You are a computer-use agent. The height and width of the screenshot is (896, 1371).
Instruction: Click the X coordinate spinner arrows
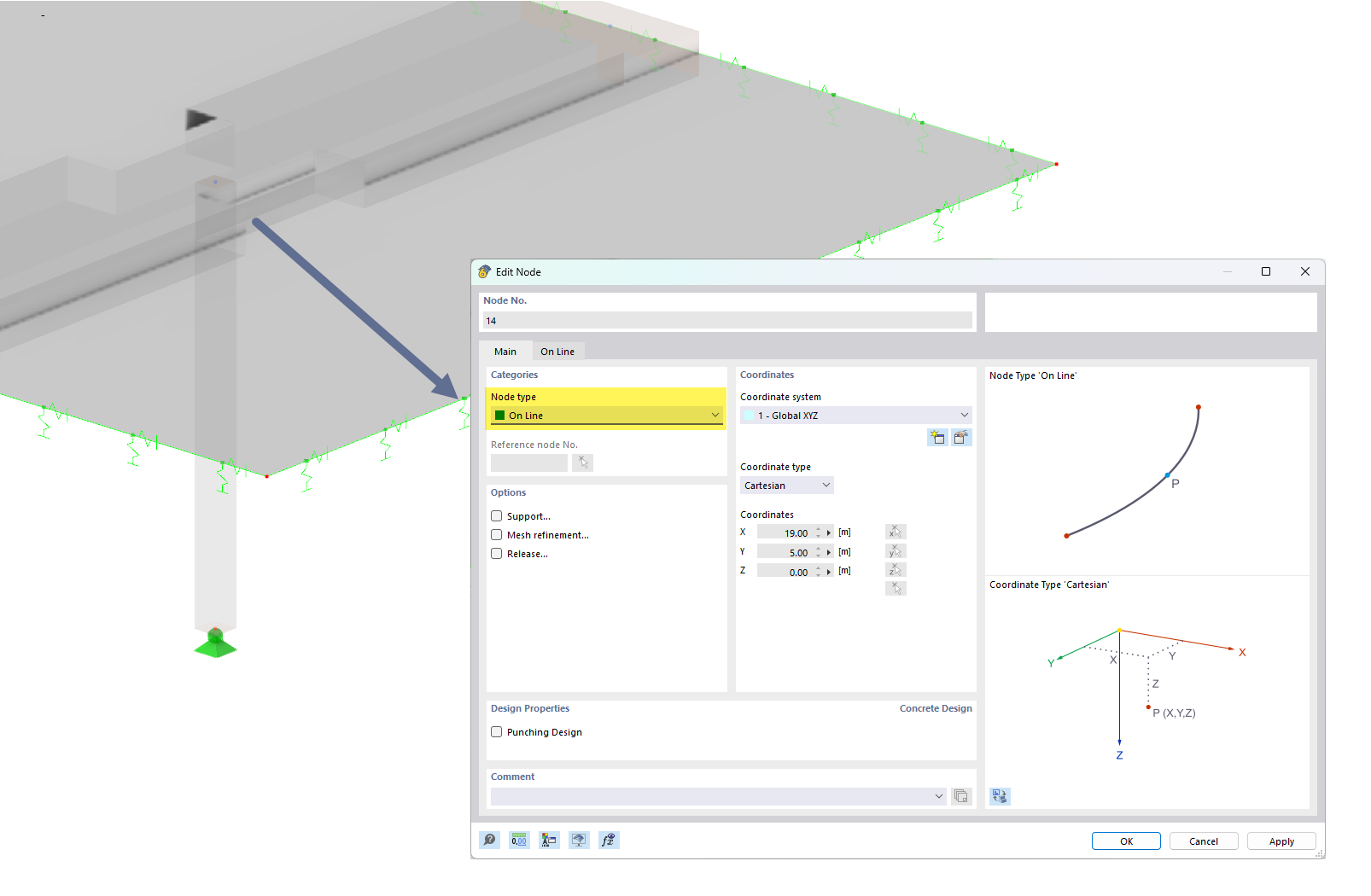point(818,533)
